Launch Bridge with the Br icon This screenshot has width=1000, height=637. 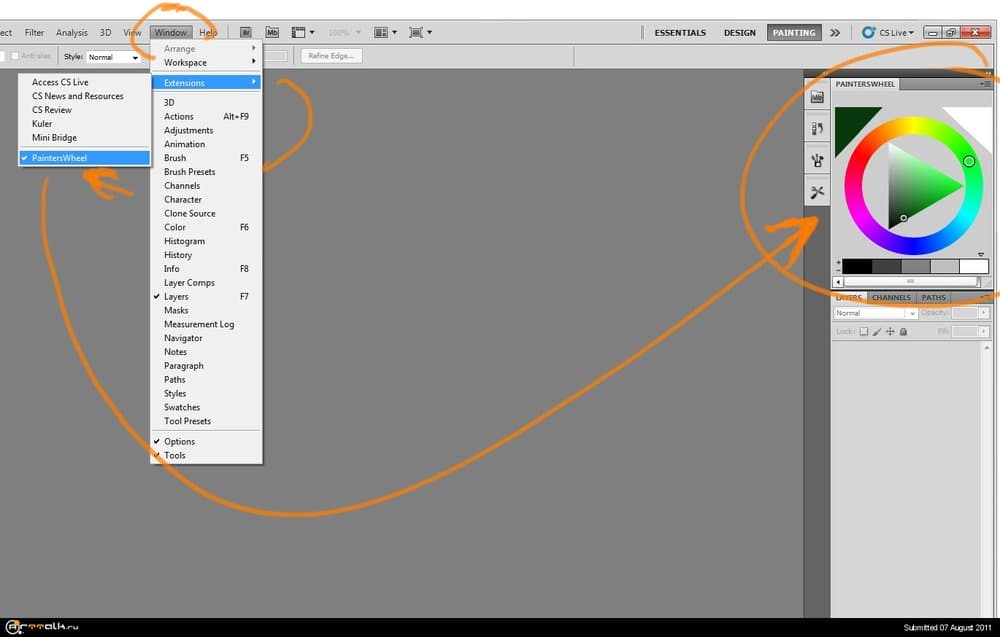[246, 33]
